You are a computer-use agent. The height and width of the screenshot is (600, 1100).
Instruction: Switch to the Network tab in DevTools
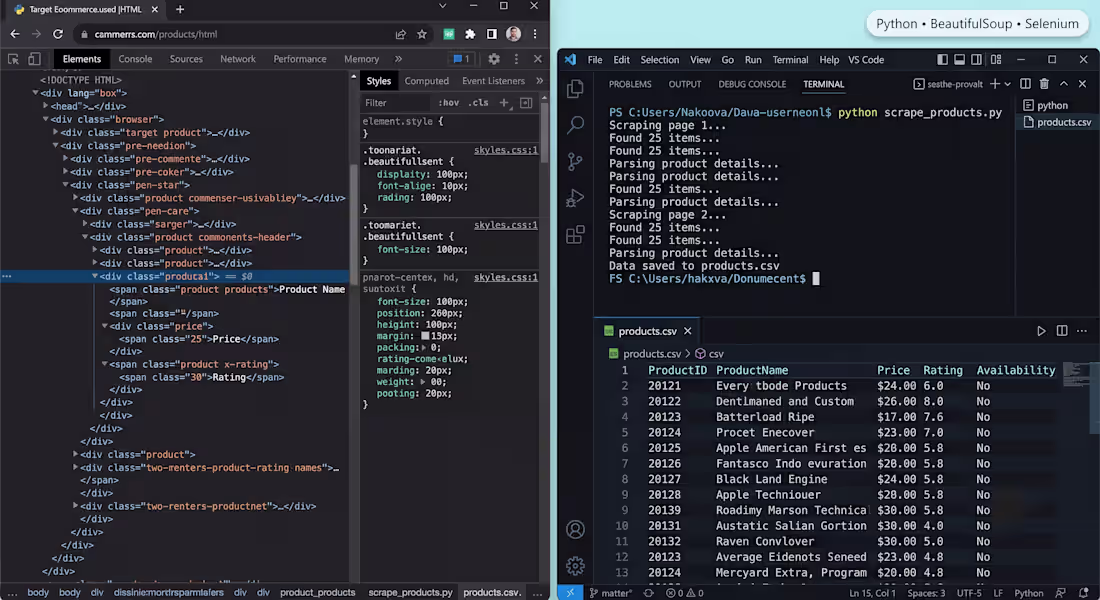click(x=238, y=59)
